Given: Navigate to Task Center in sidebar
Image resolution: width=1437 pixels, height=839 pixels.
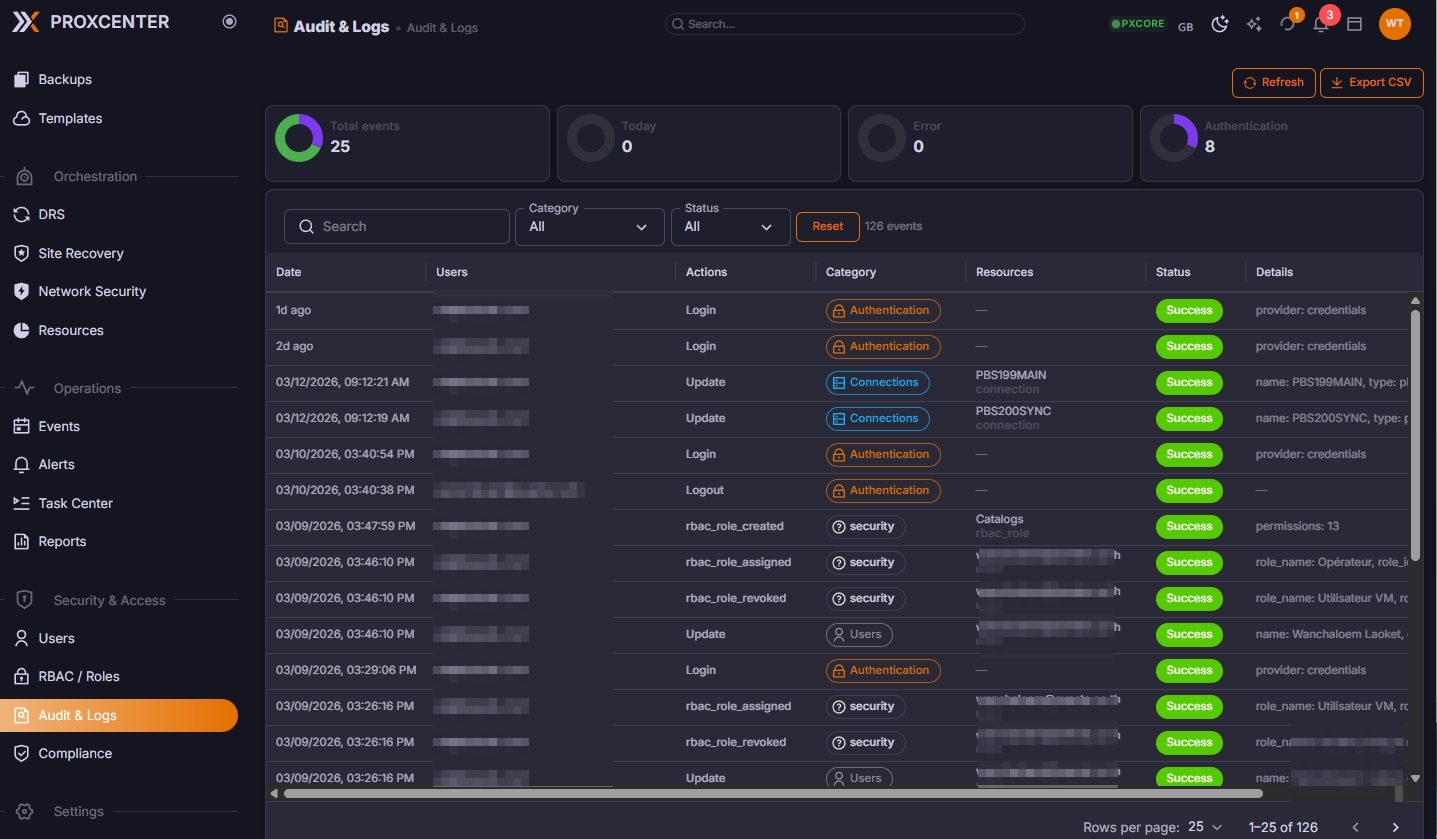Looking at the screenshot, I should 75,504.
